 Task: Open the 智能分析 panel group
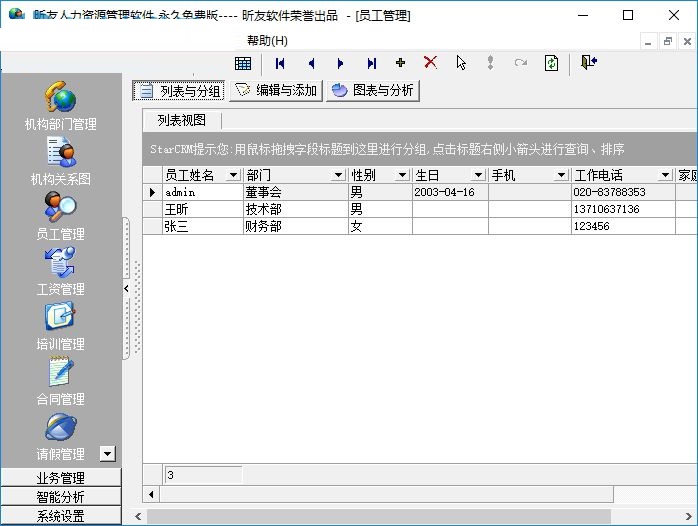click(61, 497)
